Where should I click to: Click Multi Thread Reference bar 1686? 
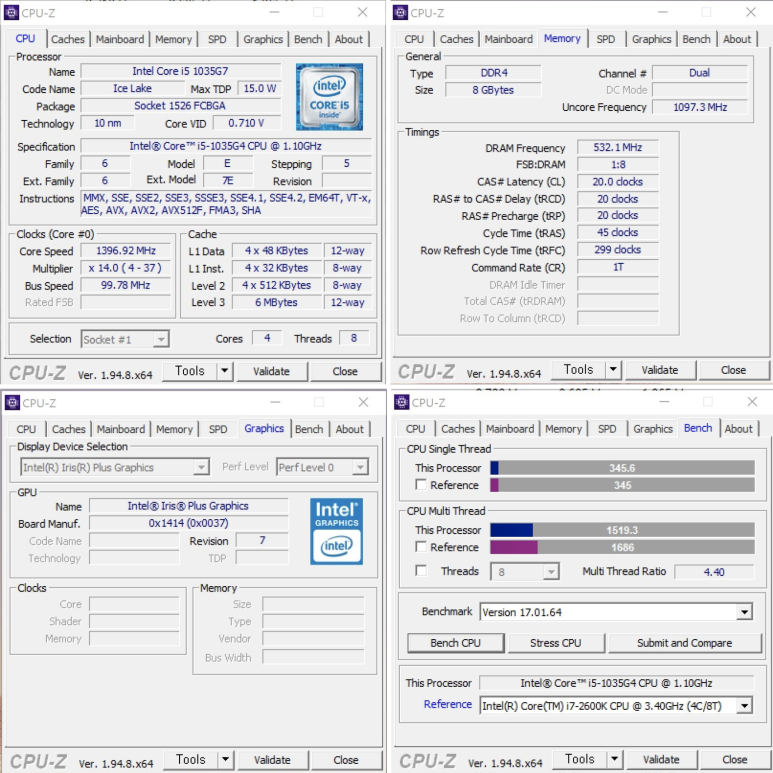coord(622,547)
